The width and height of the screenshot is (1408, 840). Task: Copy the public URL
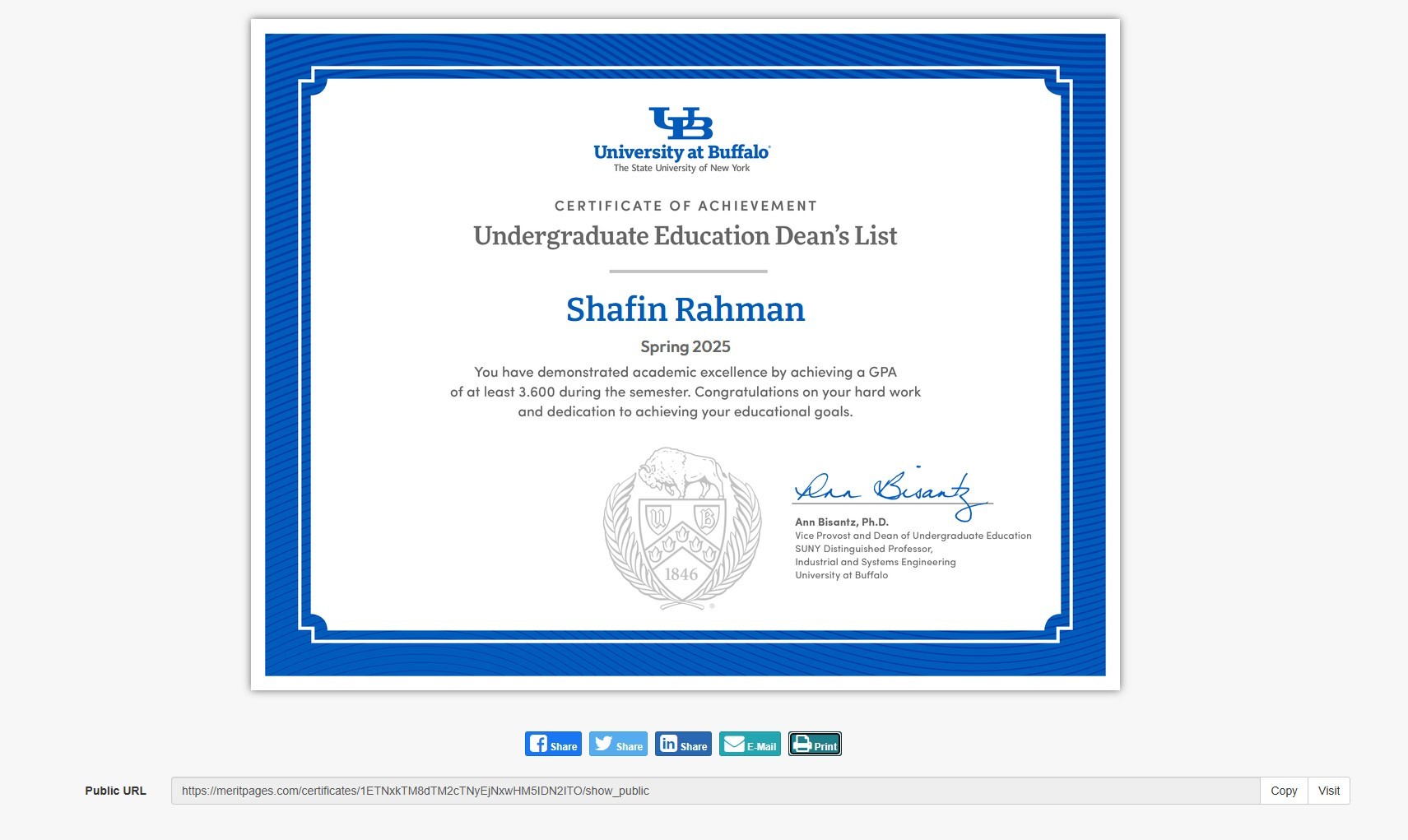click(1284, 791)
